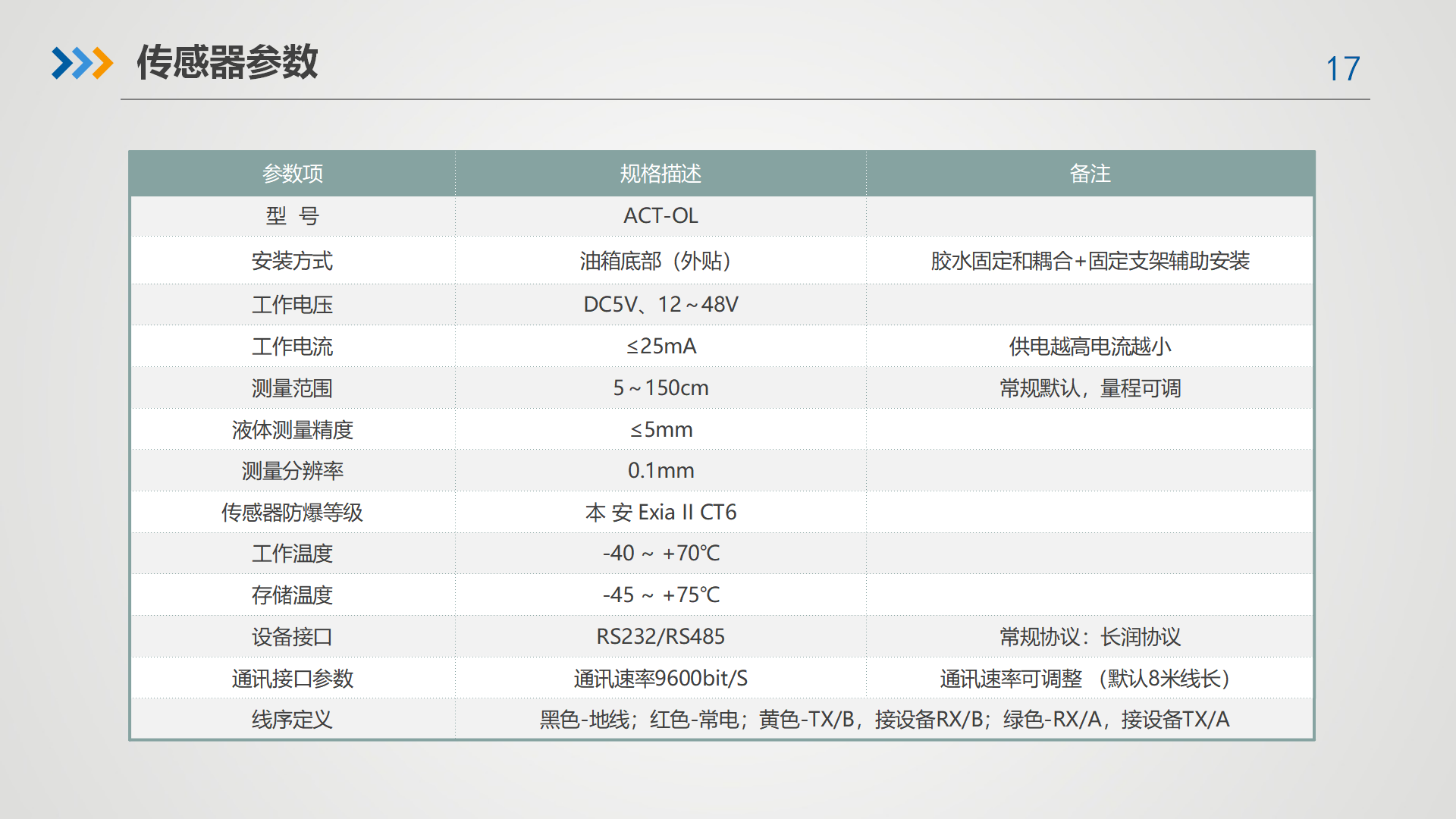This screenshot has height=819, width=1456.
Task: Click the model value ACT-OL
Action: pyautogui.click(x=661, y=216)
